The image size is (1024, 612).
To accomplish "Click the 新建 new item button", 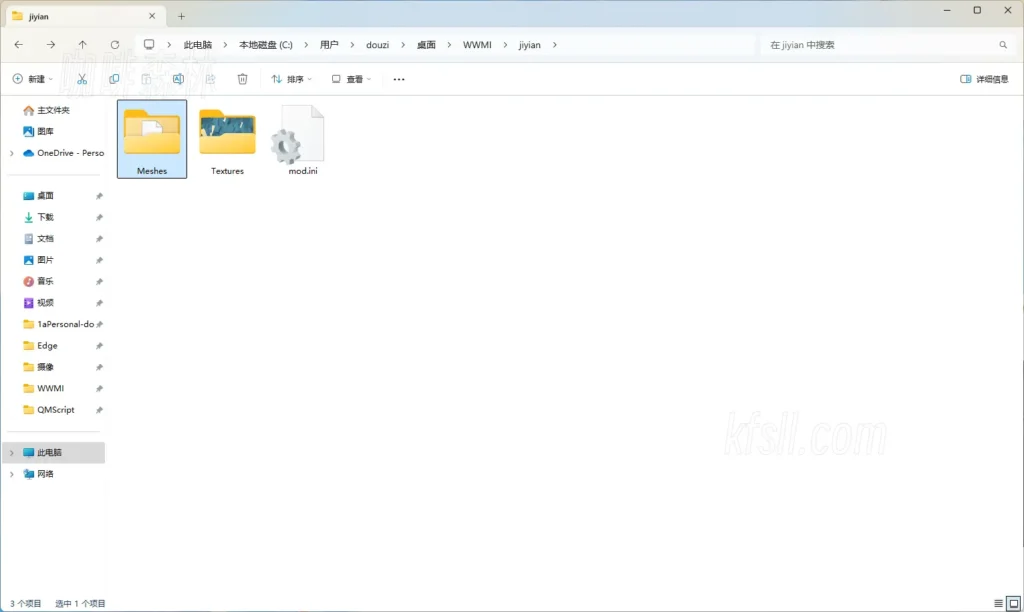I will click(33, 79).
